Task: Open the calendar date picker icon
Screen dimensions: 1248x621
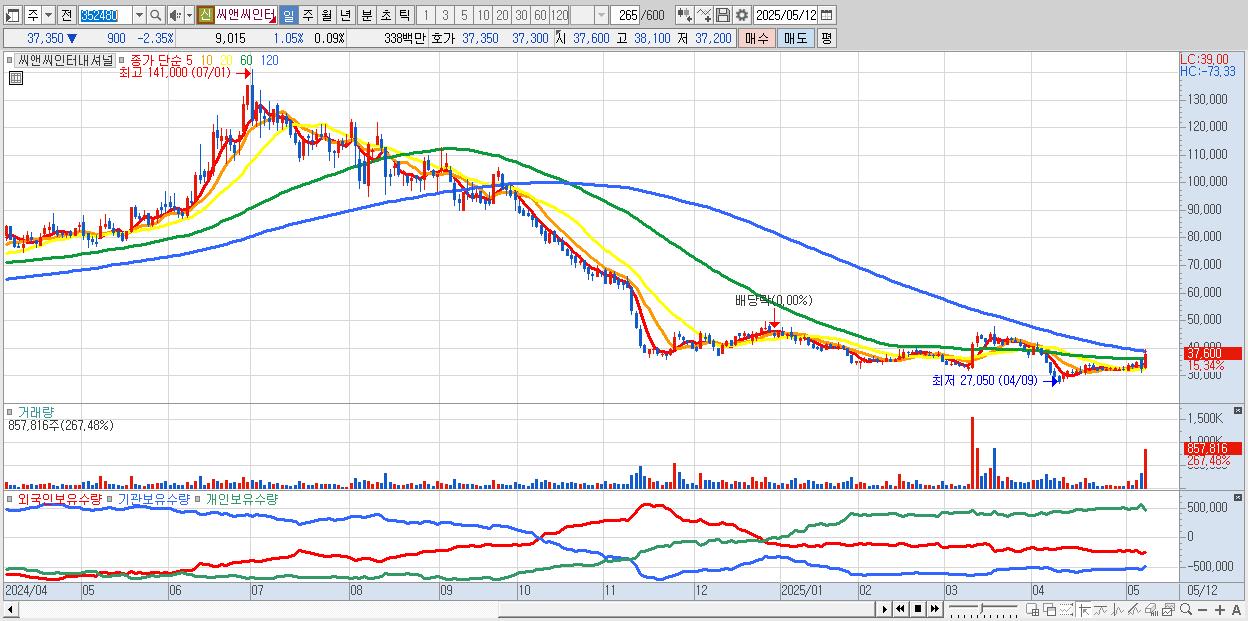Action: point(827,15)
